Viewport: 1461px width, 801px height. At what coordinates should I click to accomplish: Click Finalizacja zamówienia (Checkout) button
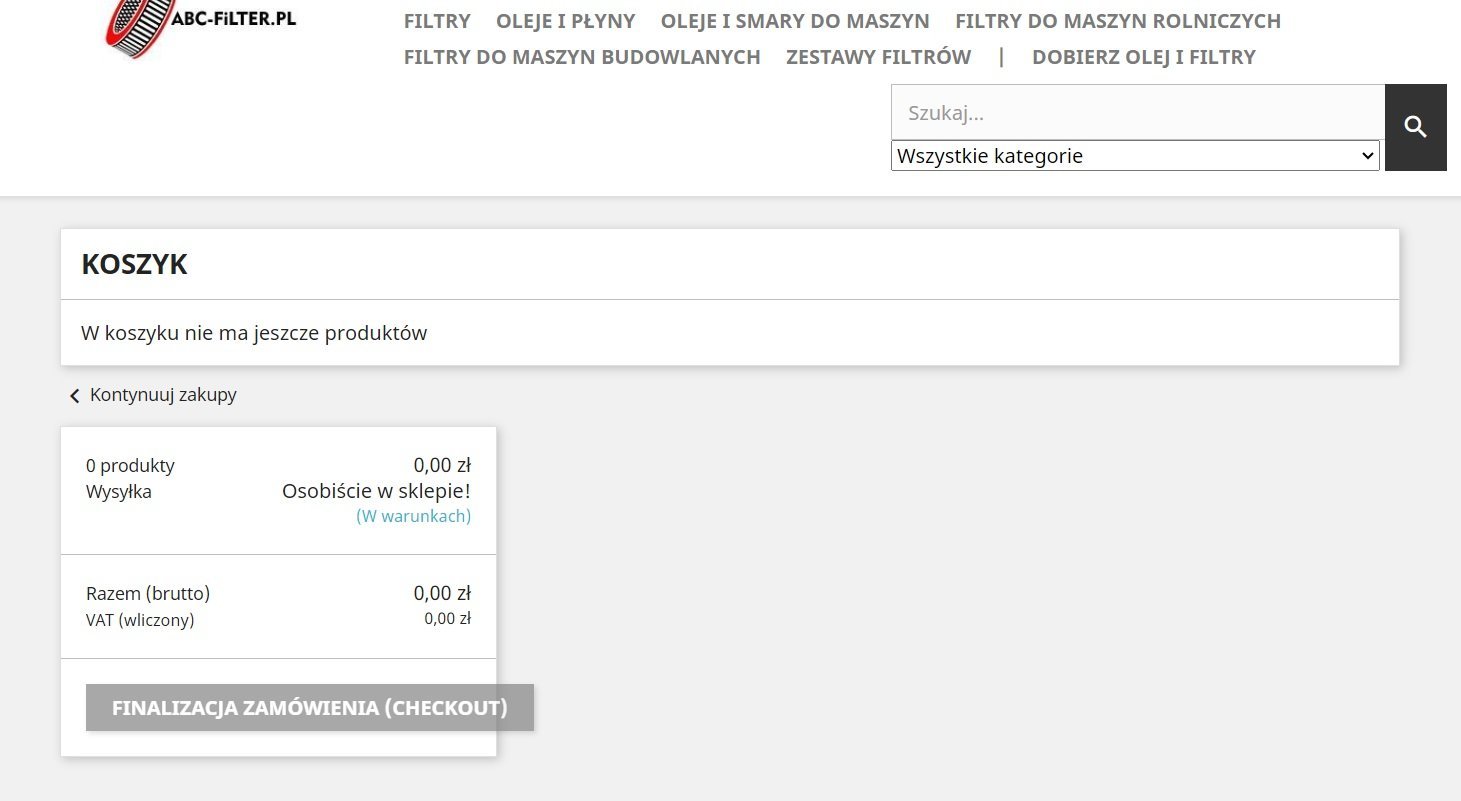point(310,708)
